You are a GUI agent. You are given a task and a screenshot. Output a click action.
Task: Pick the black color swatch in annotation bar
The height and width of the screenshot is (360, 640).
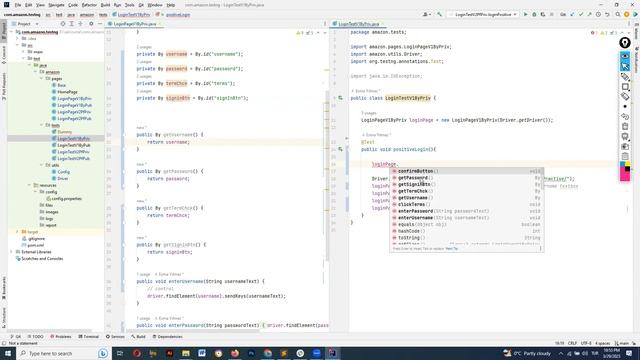point(627,169)
